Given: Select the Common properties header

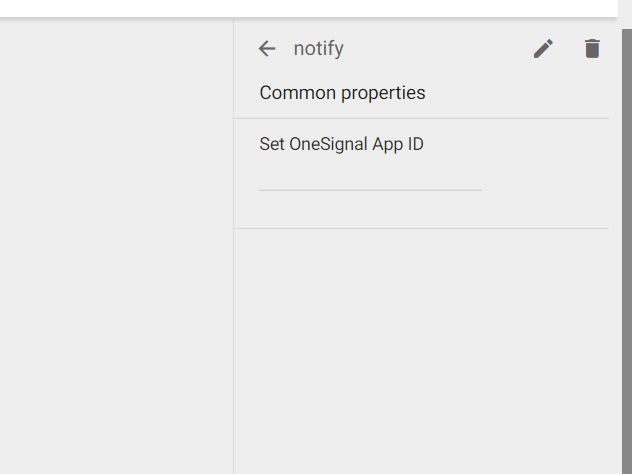Looking at the screenshot, I should point(342,93).
